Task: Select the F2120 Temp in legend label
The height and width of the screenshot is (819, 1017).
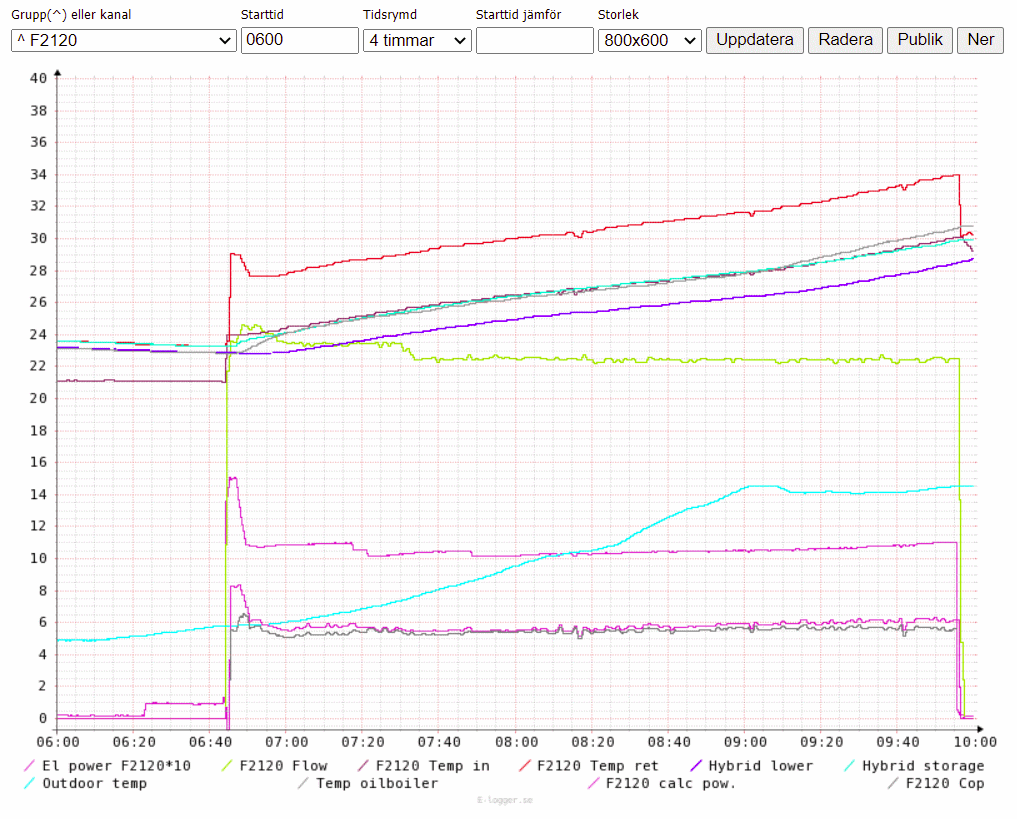Action: point(432,766)
